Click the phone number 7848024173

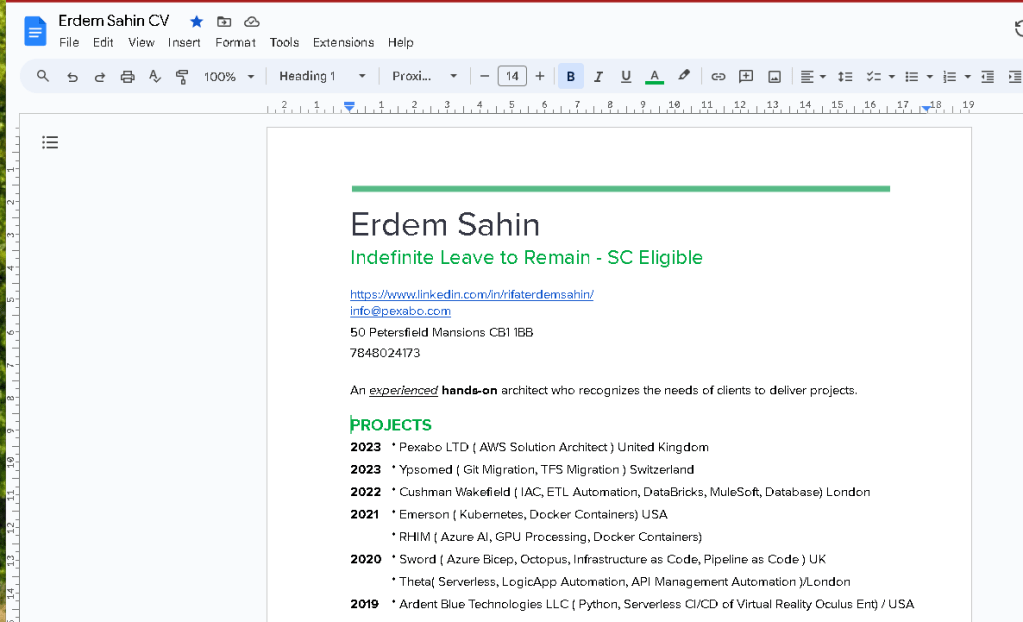(385, 353)
